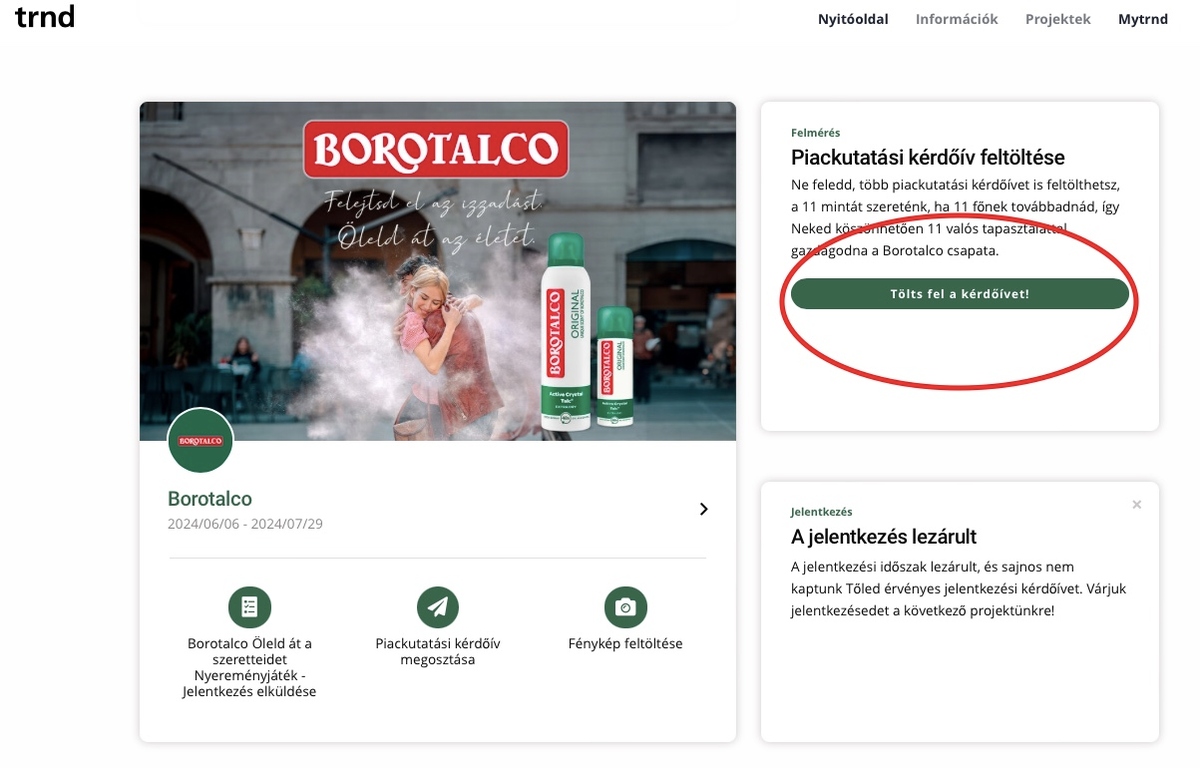Image resolution: width=1200 pixels, height=768 pixels.
Task: Dismiss the A jelentkezés lezárult card
Action: coord(1136,504)
